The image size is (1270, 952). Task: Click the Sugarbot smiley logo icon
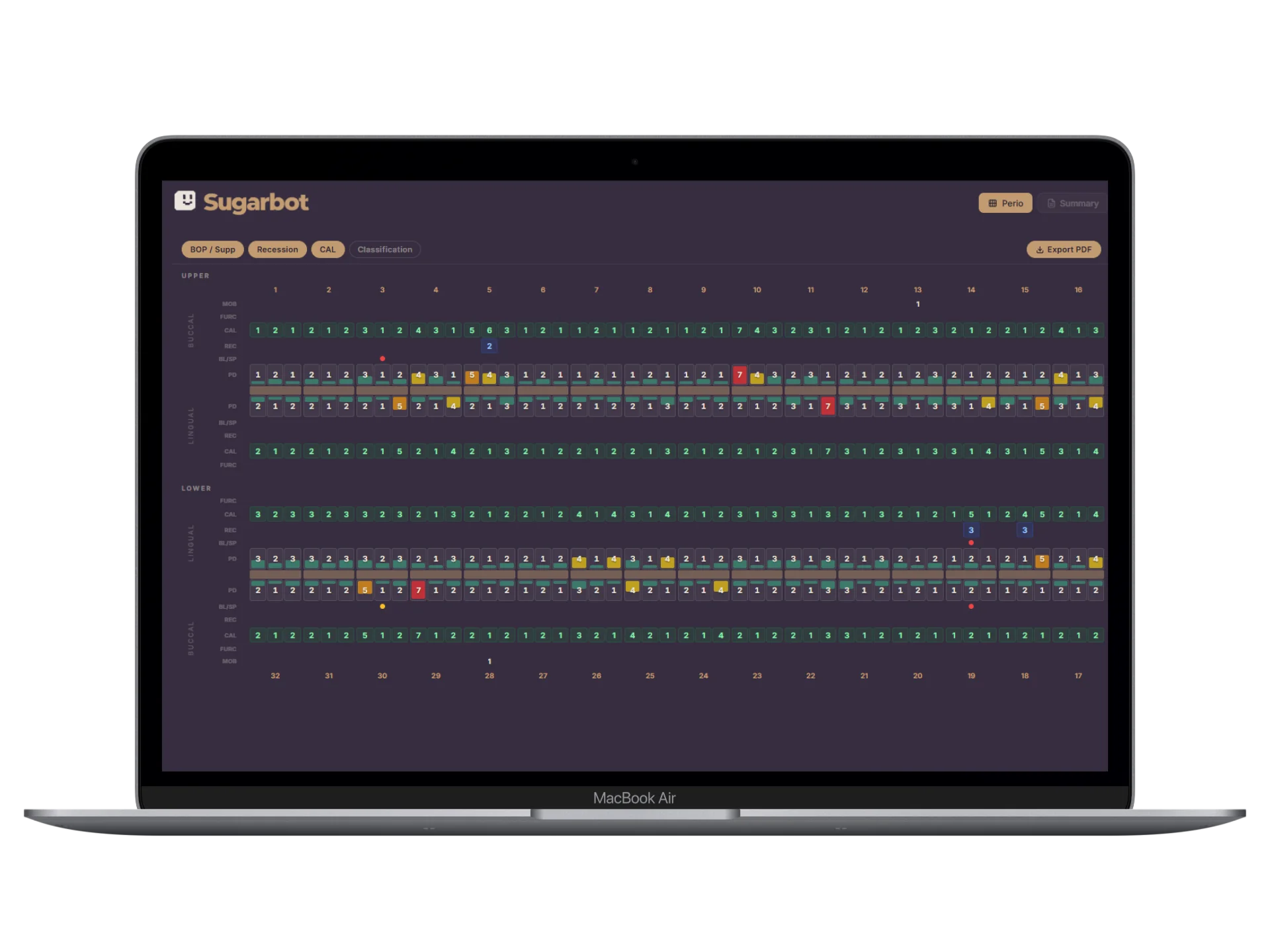pos(185,200)
